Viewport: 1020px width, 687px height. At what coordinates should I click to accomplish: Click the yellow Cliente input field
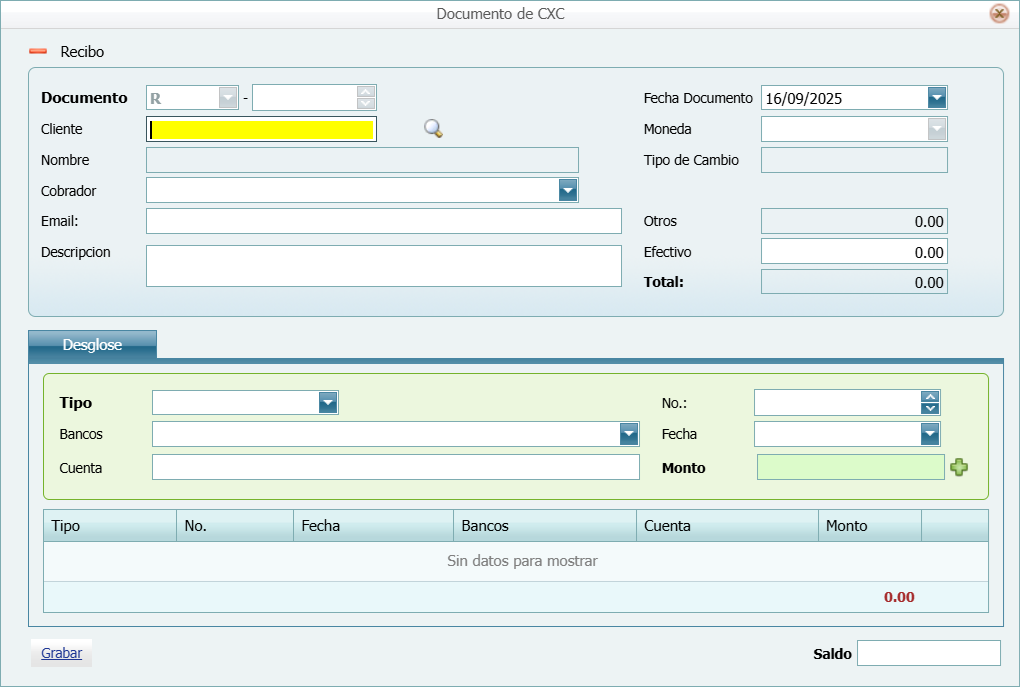[x=262, y=129]
